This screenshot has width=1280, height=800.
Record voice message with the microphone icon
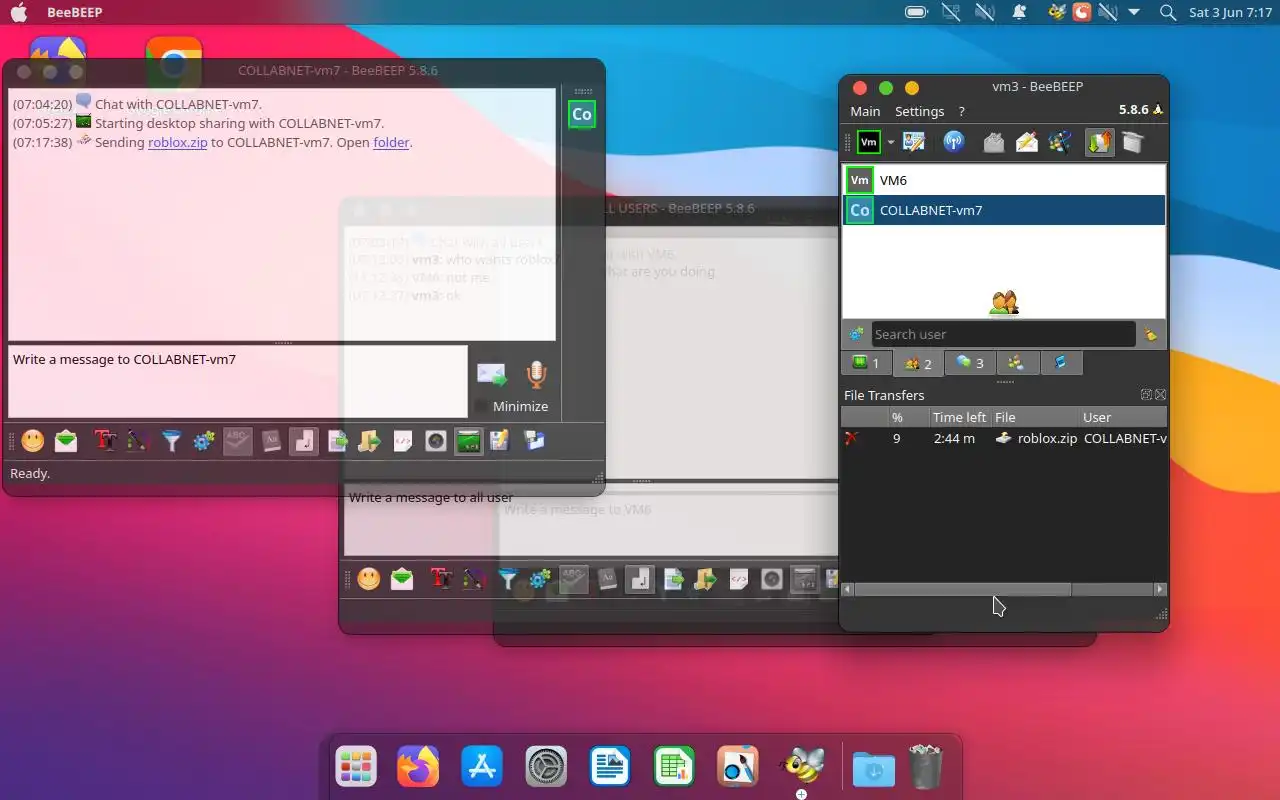pyautogui.click(x=537, y=375)
